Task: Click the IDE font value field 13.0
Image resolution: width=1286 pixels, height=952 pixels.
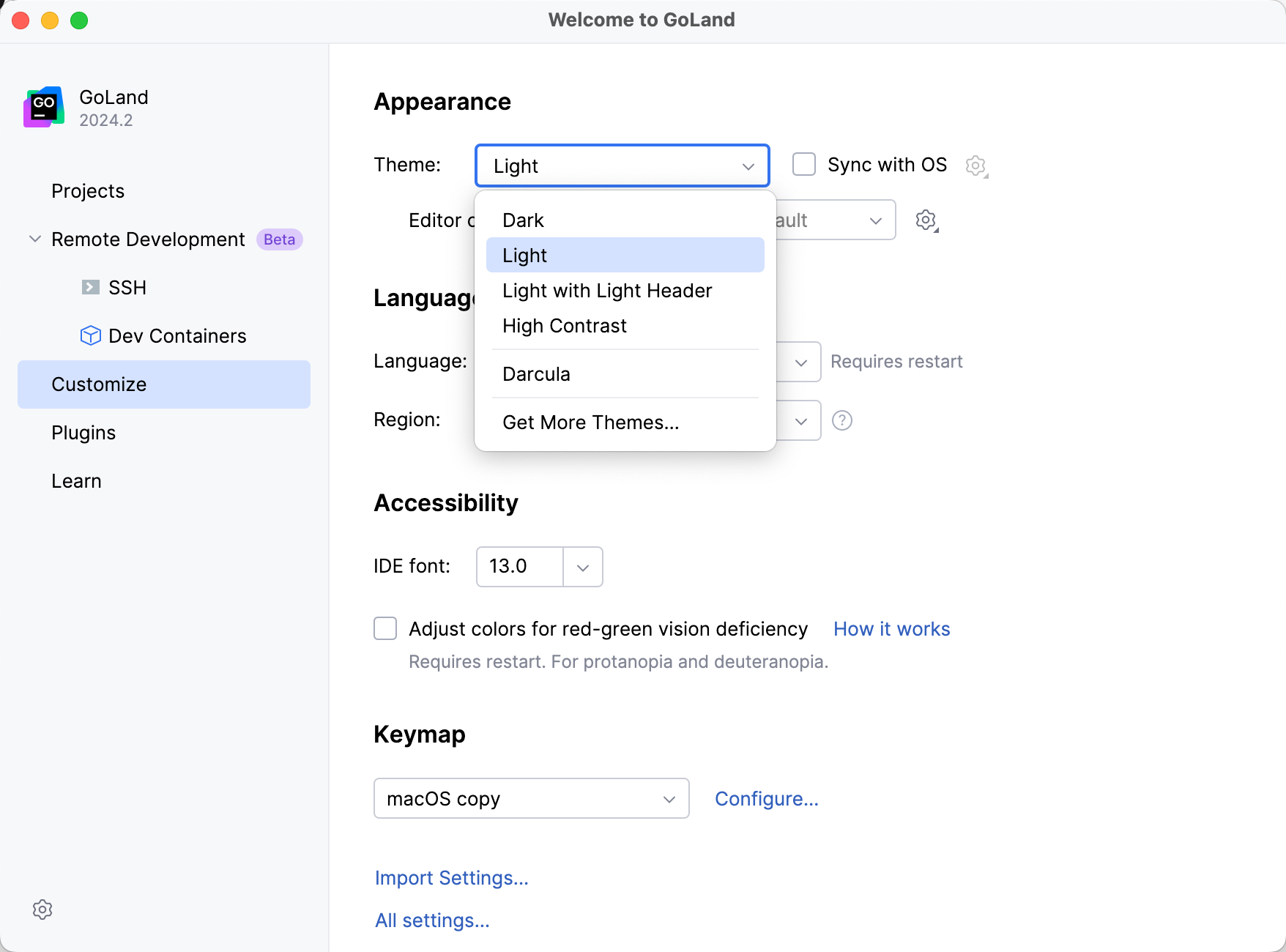Action: point(520,567)
